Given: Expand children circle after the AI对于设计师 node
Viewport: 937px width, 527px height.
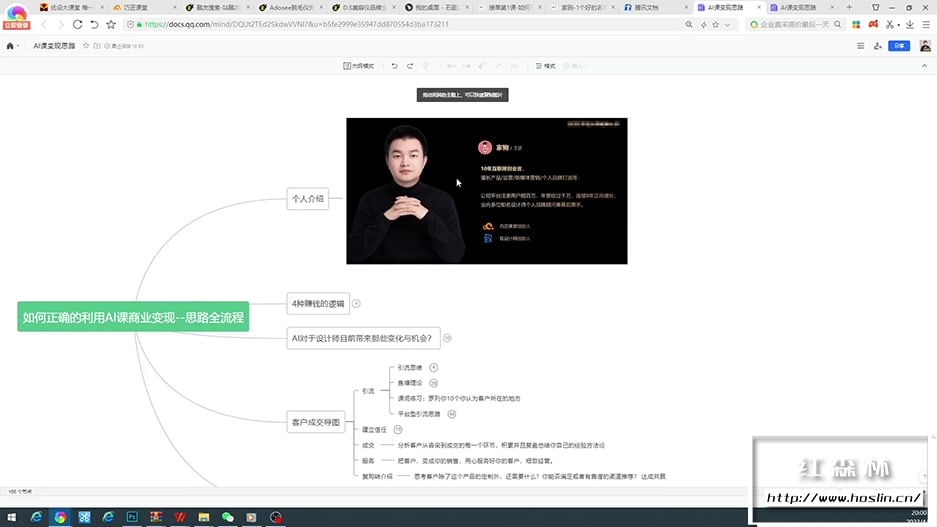Looking at the screenshot, I should tap(447, 338).
